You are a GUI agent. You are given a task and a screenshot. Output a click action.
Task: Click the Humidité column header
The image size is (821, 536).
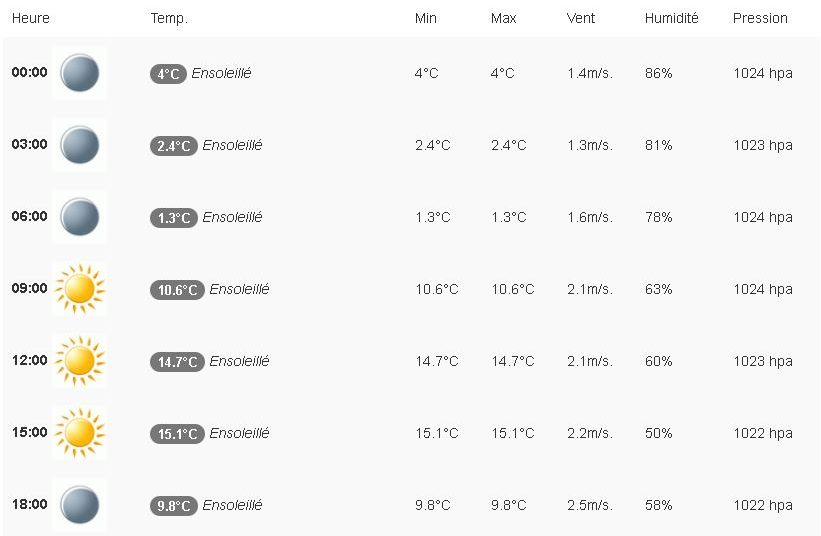point(672,18)
